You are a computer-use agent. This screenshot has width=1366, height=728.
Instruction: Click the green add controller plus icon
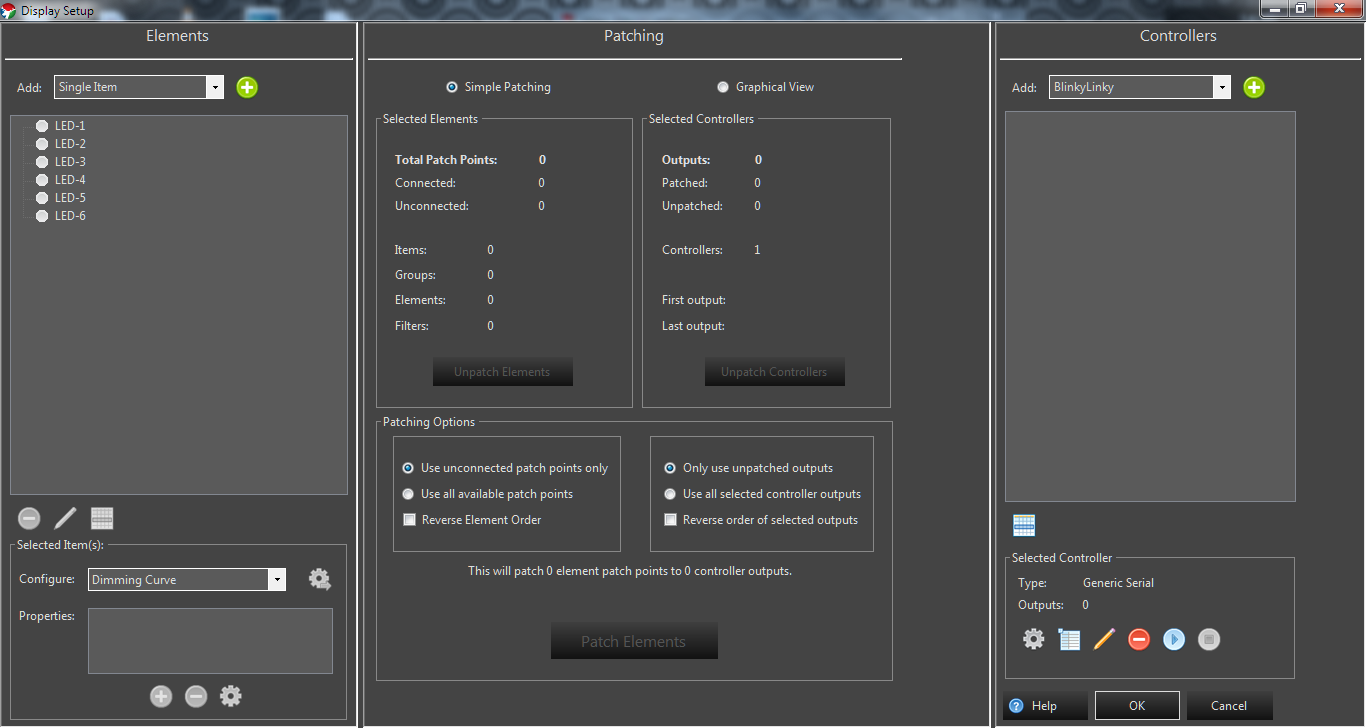click(1254, 87)
